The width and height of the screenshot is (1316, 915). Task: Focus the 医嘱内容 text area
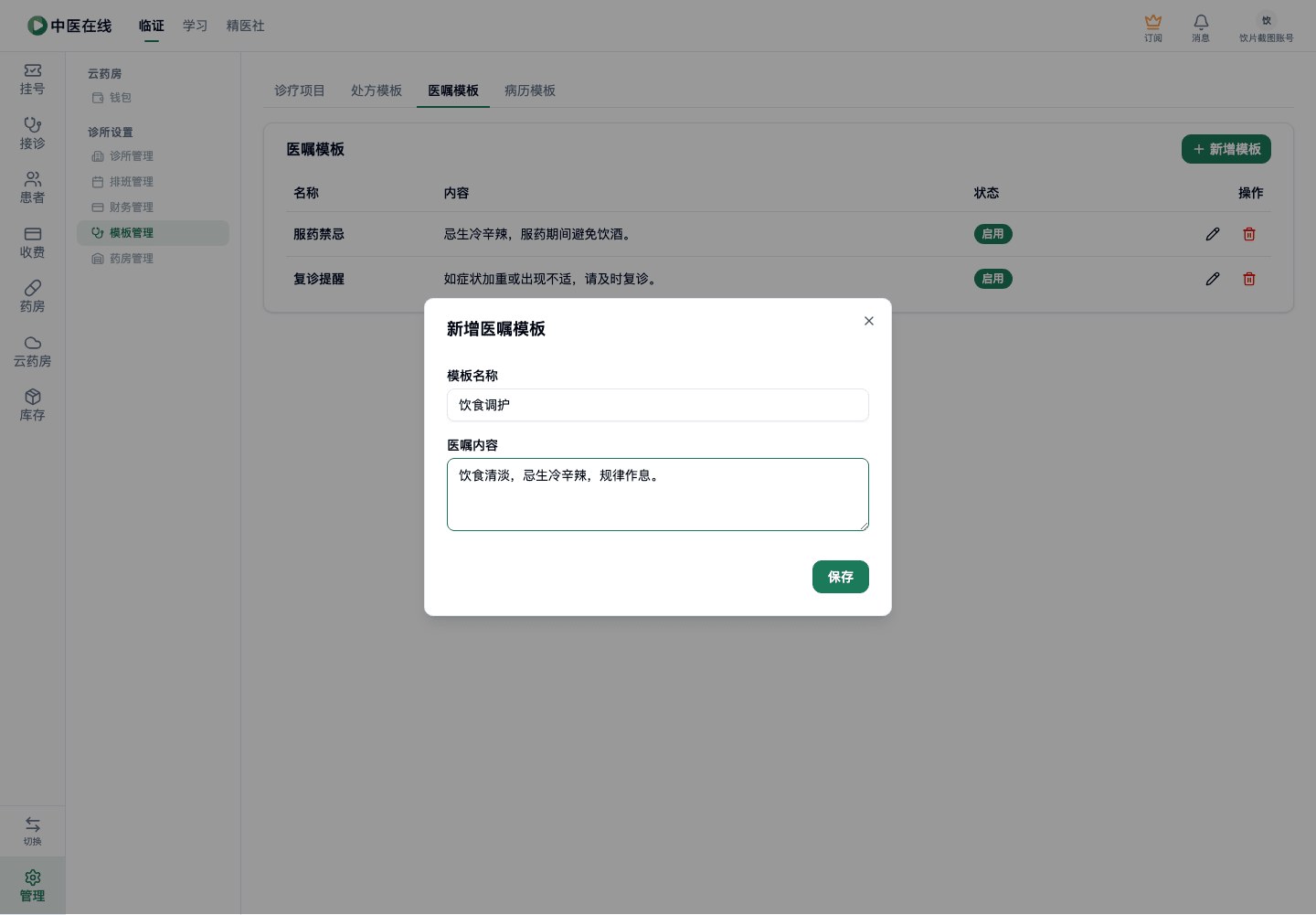coord(658,495)
